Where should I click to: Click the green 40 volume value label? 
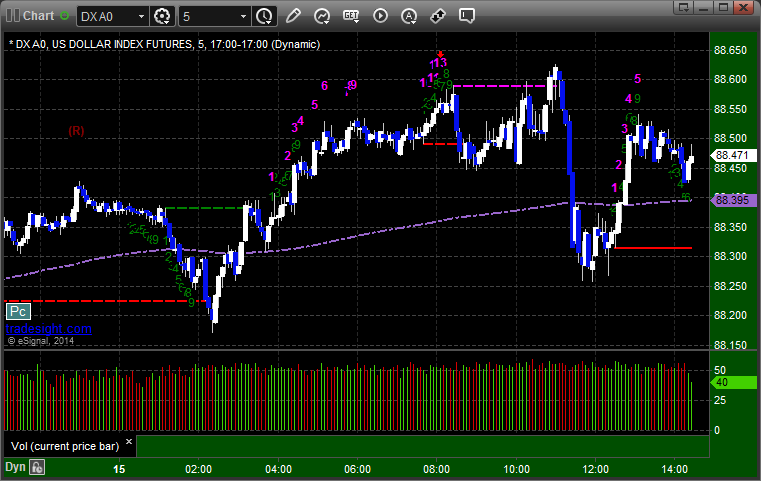[732, 382]
